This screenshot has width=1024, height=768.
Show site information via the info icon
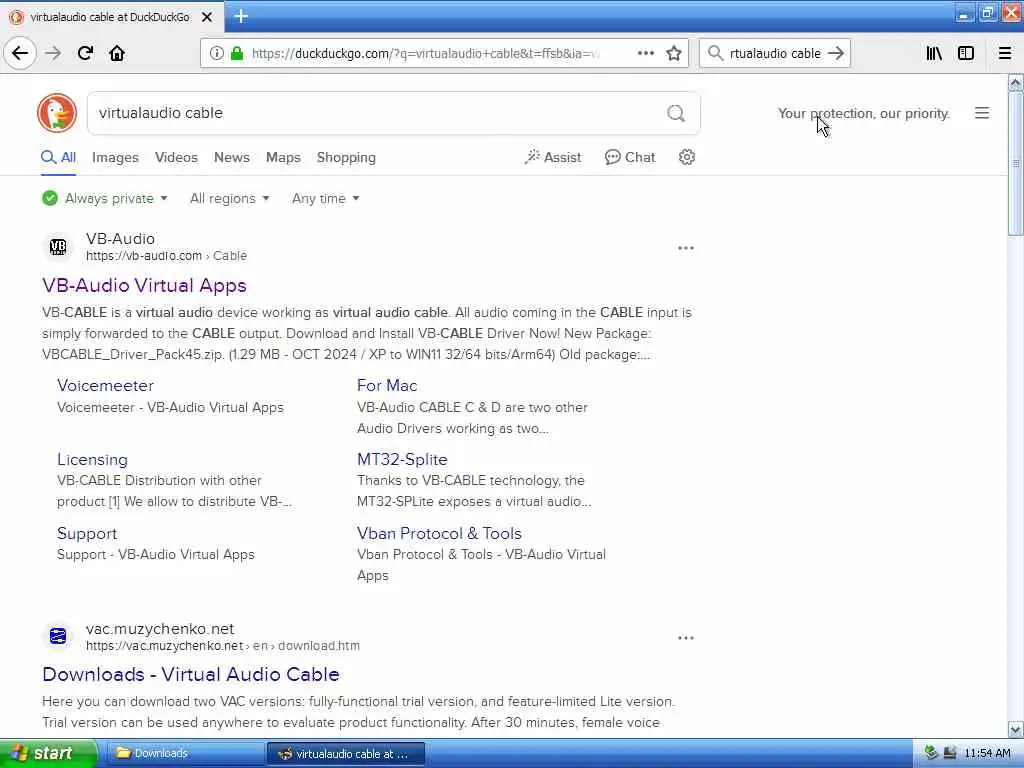216,53
